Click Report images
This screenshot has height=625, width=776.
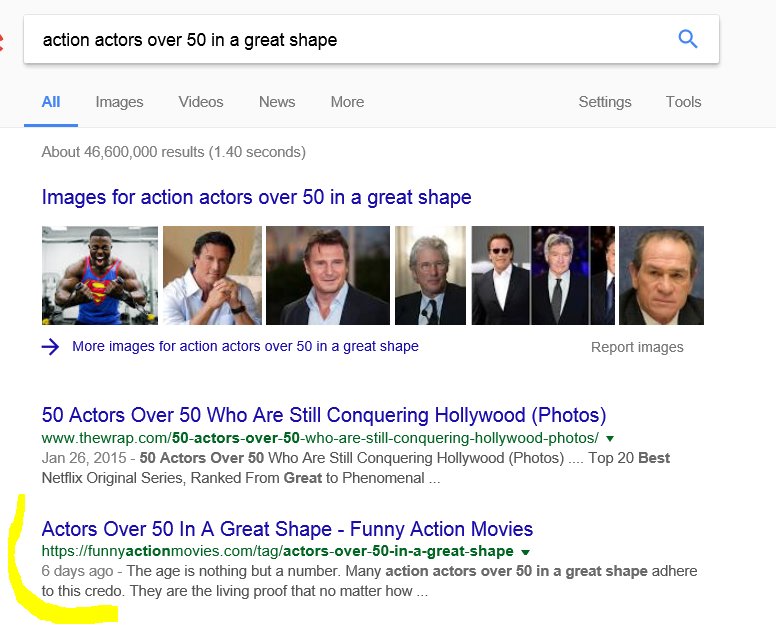click(637, 347)
